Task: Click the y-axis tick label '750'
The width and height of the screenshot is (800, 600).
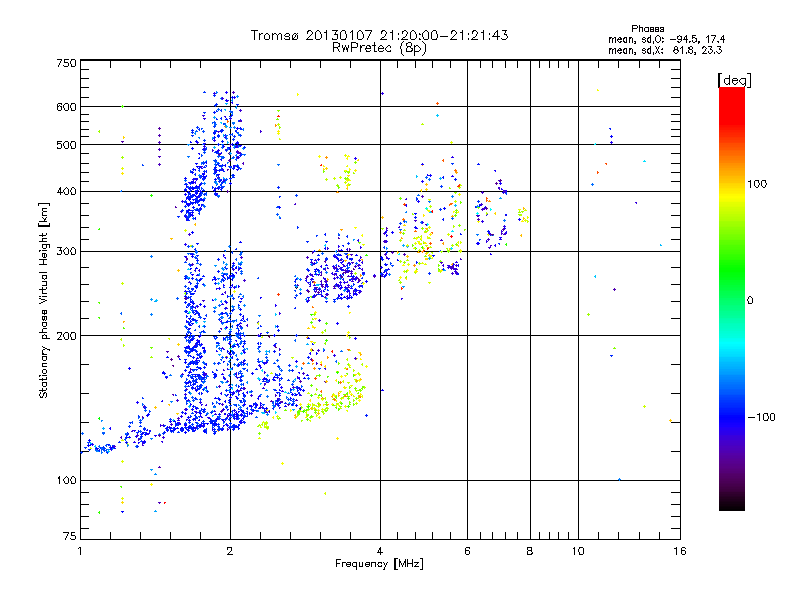Action: point(66,63)
